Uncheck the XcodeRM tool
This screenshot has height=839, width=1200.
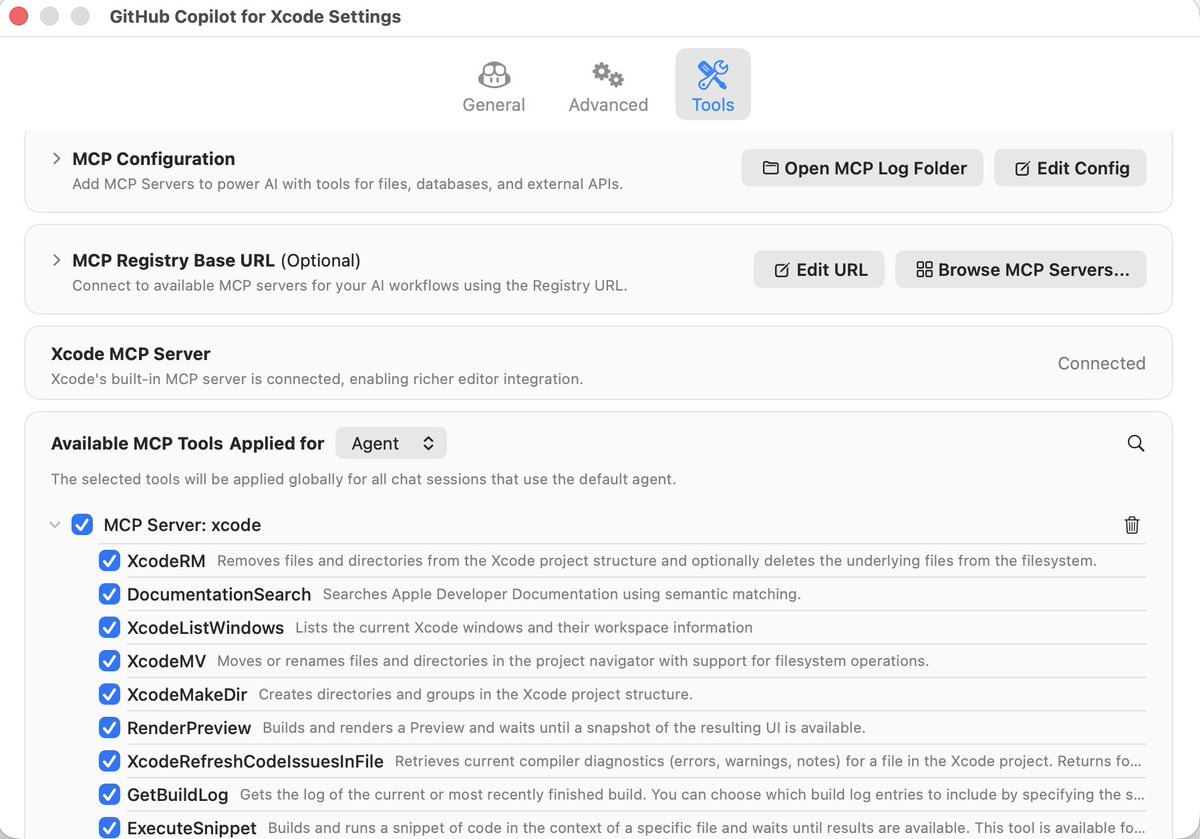coord(110,561)
